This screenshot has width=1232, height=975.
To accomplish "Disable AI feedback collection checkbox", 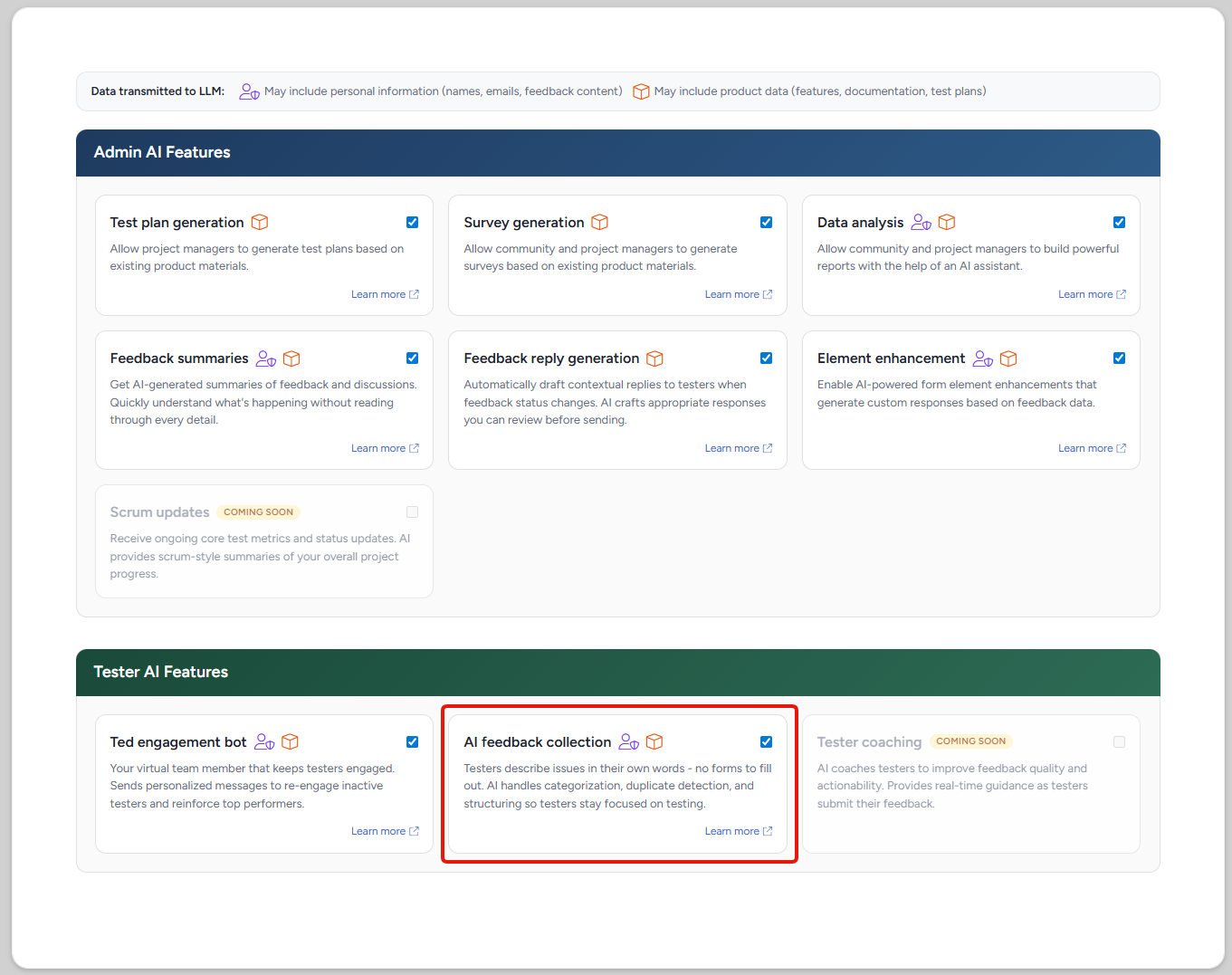I will (x=766, y=741).
